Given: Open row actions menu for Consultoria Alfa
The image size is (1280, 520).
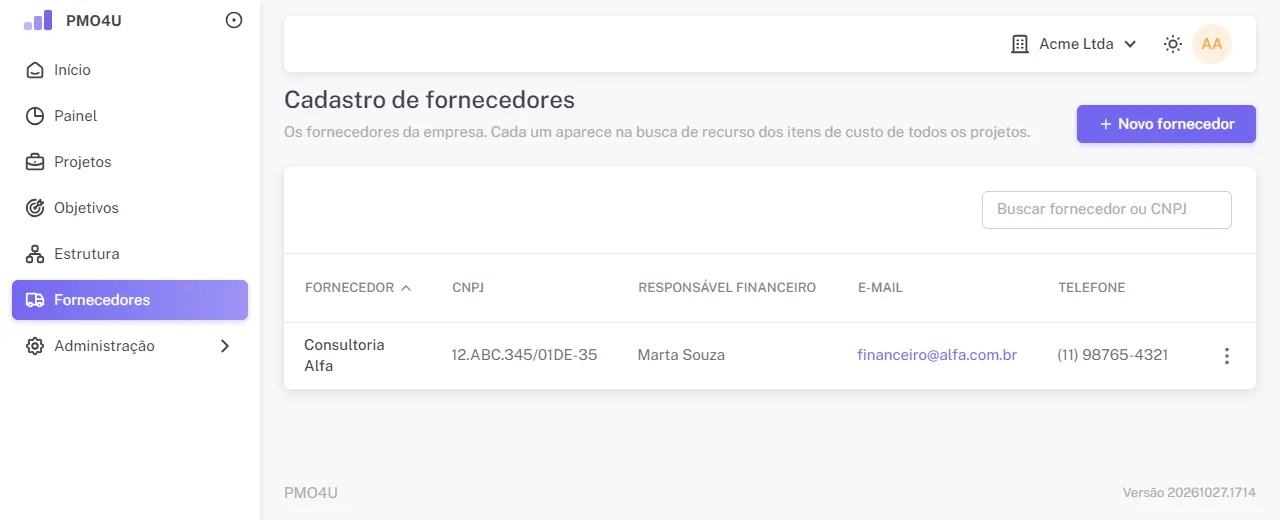Looking at the screenshot, I should [1227, 356].
